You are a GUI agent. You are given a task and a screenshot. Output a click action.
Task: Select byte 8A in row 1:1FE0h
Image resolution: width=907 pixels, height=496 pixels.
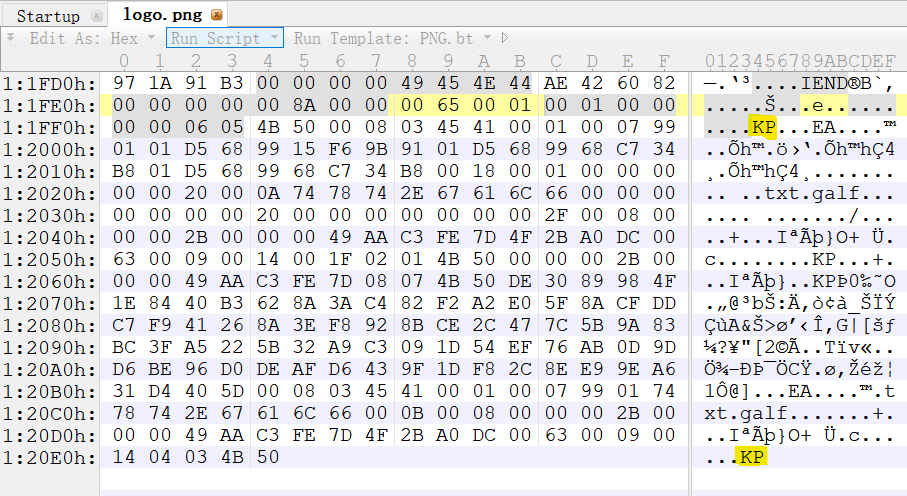304,105
